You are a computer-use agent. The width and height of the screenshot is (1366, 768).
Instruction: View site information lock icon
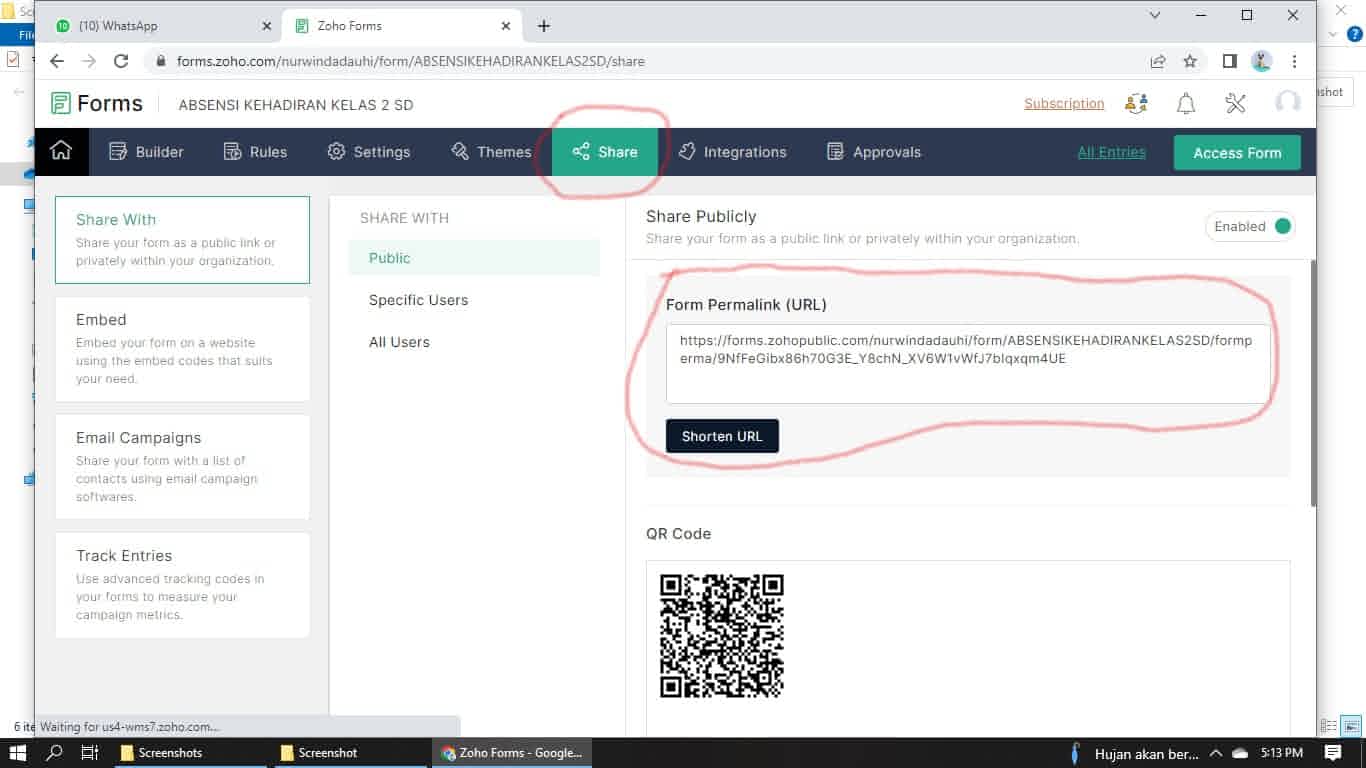click(x=160, y=61)
